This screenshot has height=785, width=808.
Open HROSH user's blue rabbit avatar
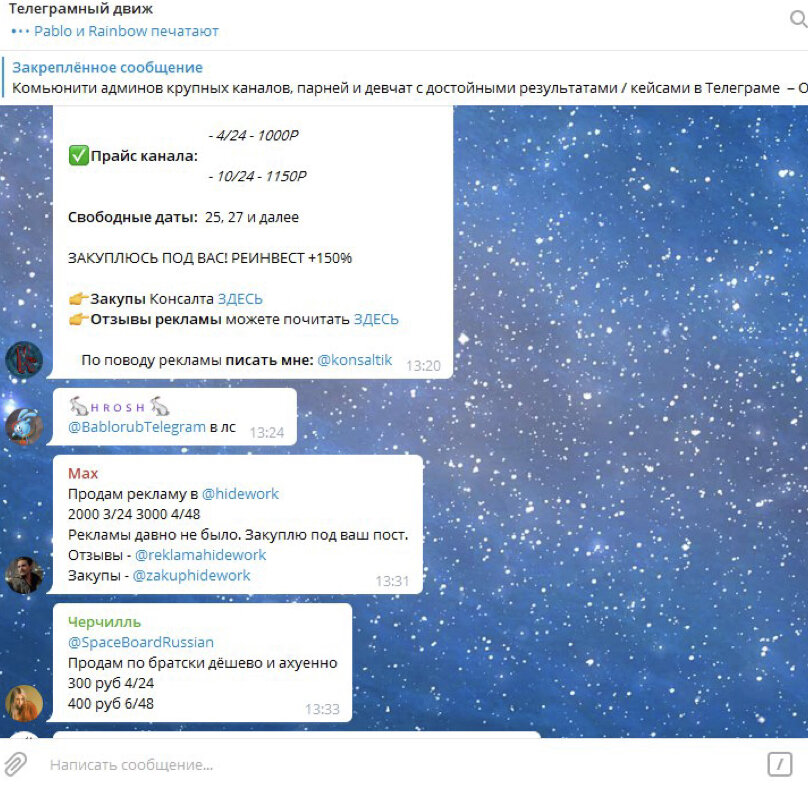point(24,426)
